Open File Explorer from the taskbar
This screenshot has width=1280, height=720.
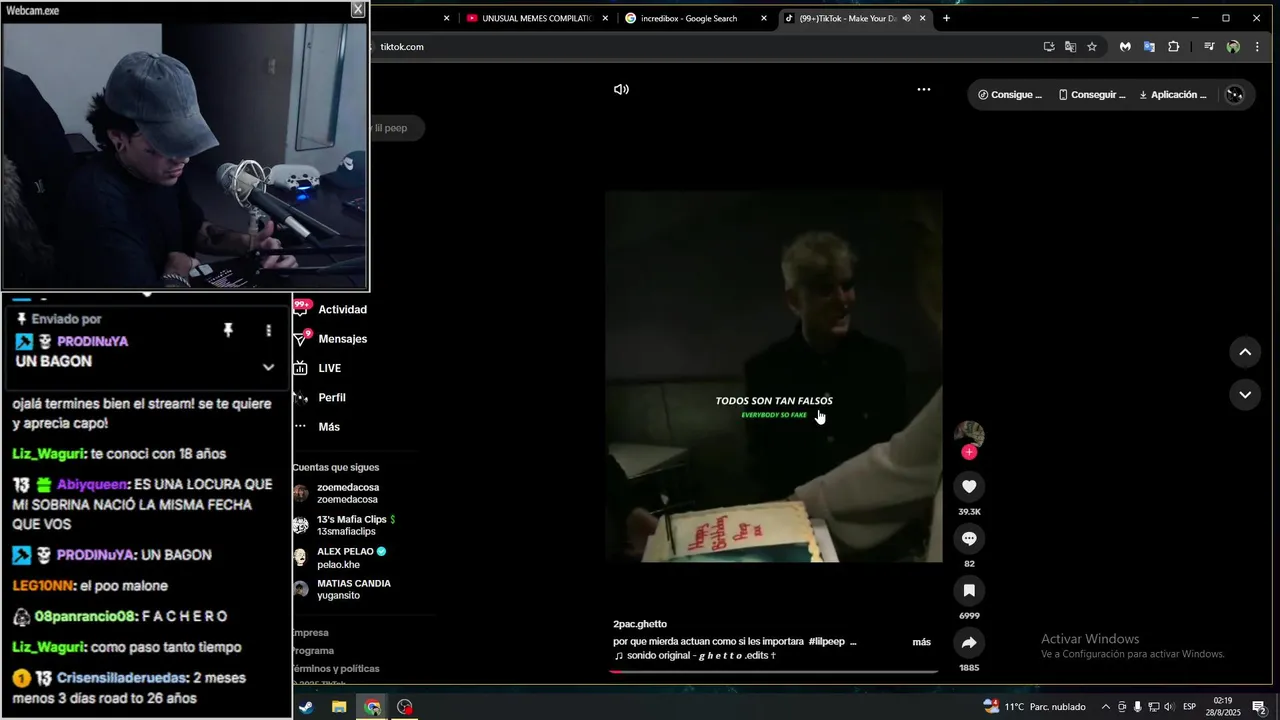point(339,707)
